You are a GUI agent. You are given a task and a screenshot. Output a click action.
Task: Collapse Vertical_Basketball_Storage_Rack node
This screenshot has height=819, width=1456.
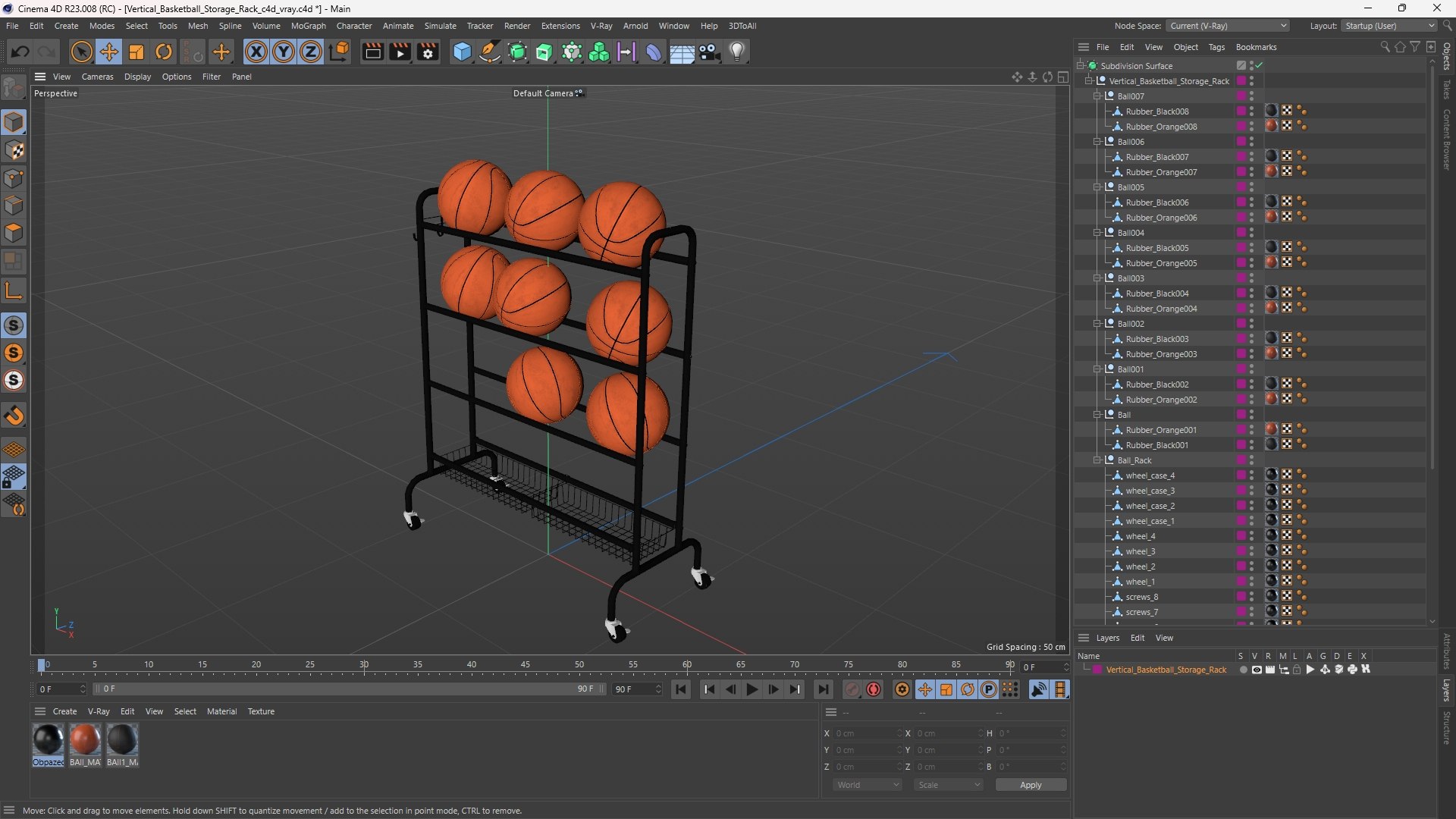tap(1088, 81)
